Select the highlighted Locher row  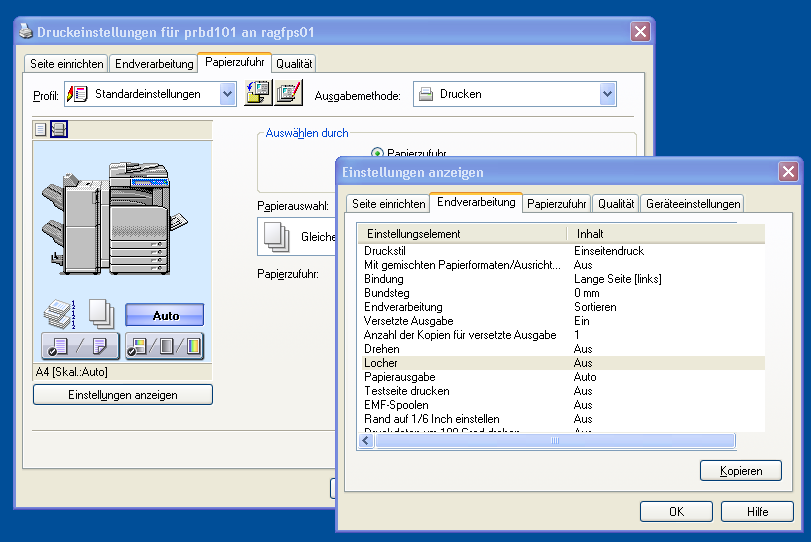click(x=561, y=363)
